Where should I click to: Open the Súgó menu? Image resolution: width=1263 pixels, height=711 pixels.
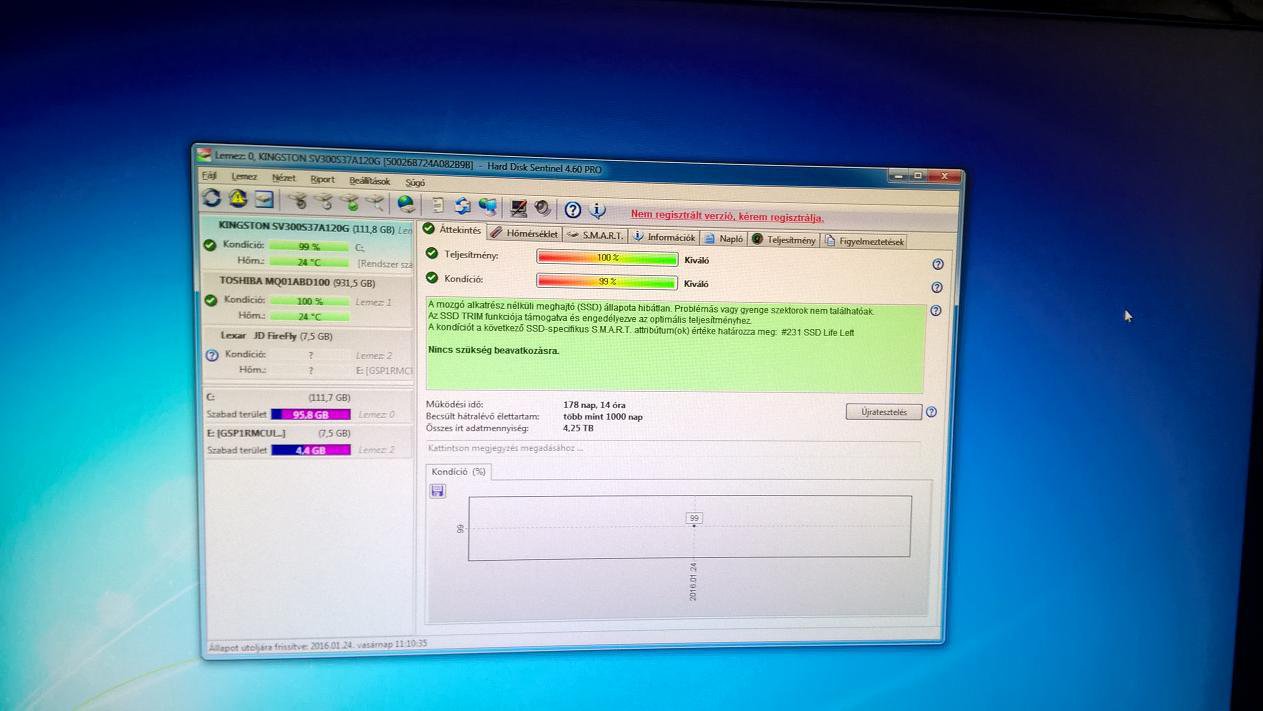(415, 183)
